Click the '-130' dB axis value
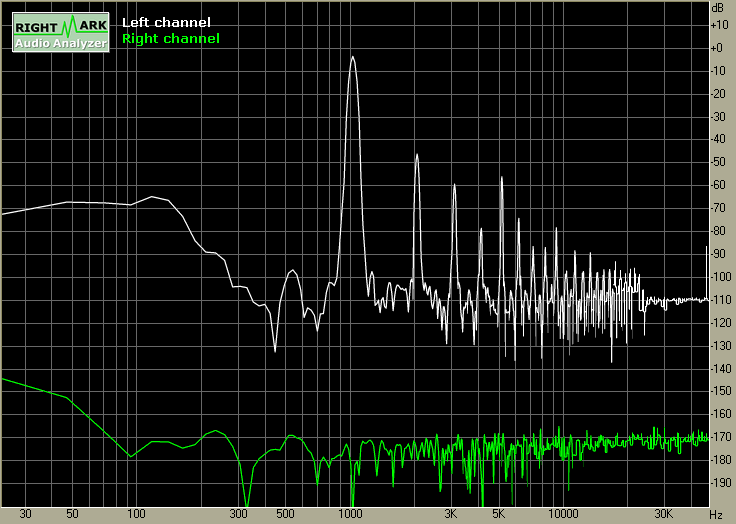This screenshot has width=736, height=524. 721,346
